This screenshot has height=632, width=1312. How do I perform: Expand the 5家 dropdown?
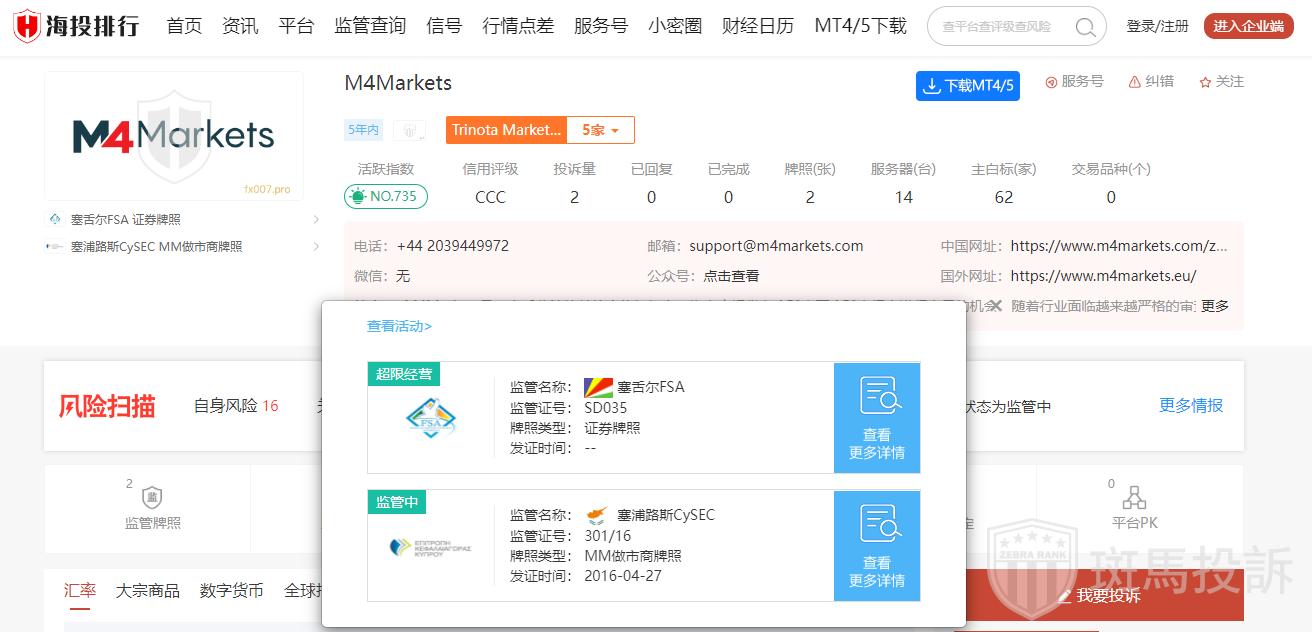[601, 130]
